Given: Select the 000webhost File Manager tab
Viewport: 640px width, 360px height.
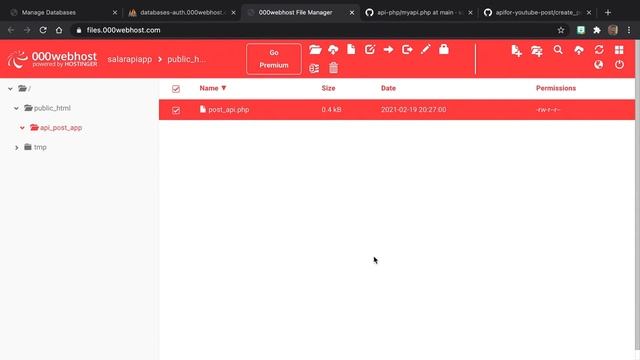Looking at the screenshot, I should point(295,13).
